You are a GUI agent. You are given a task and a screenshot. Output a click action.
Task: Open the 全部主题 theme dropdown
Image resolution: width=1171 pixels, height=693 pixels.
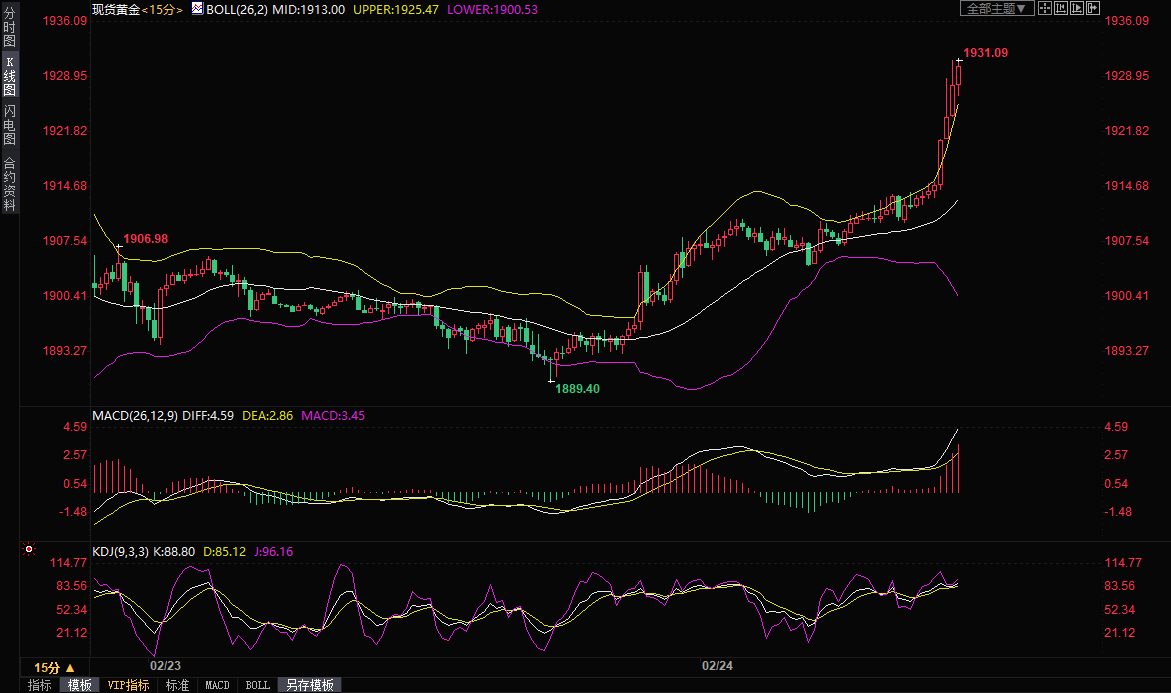[x=995, y=8]
